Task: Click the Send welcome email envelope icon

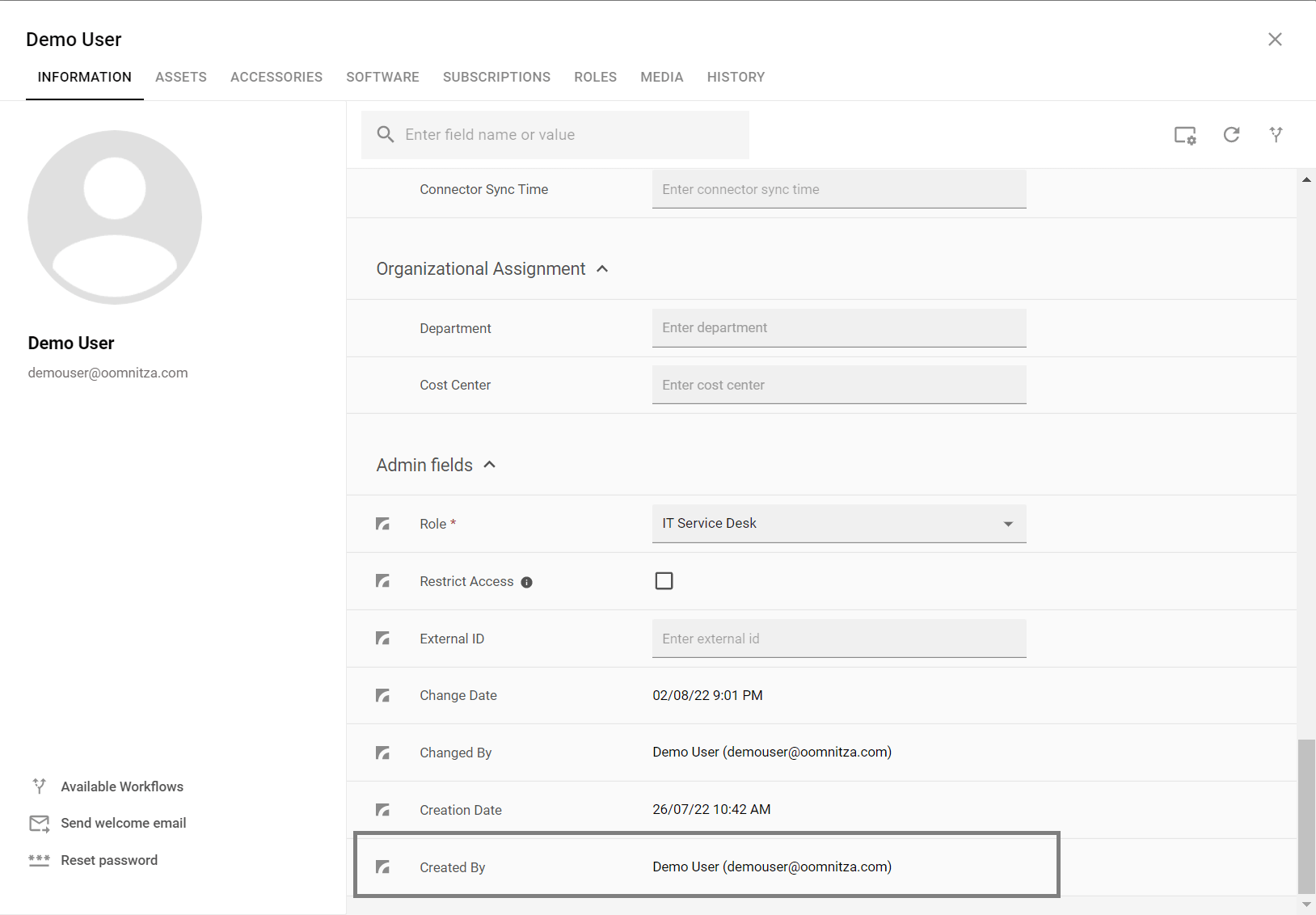Action: 39,823
